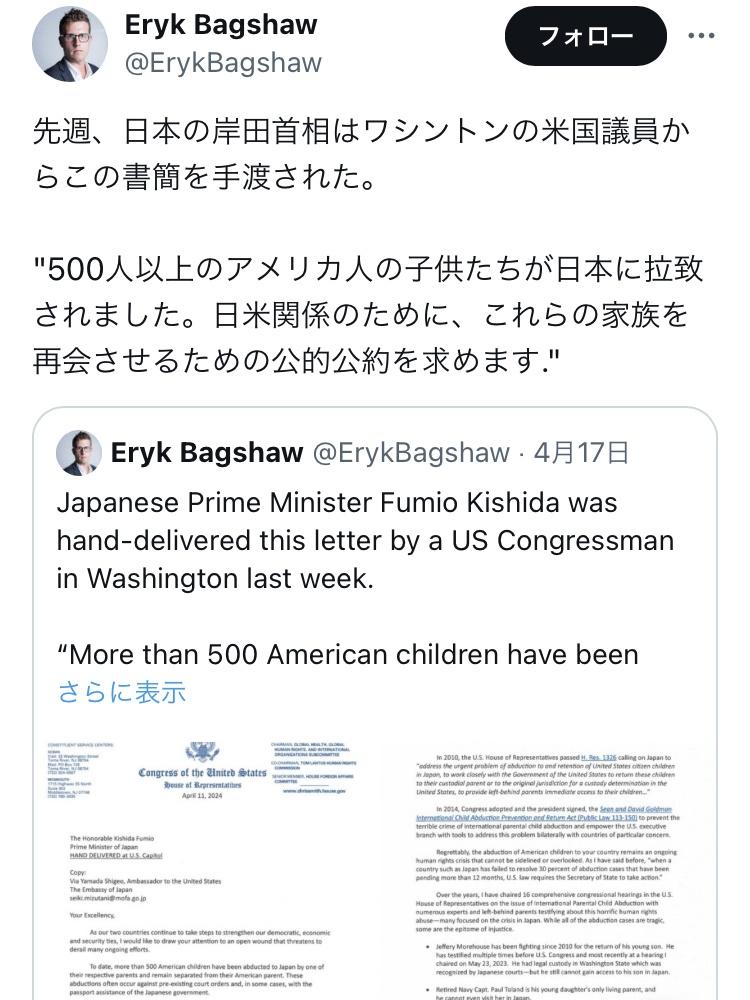This screenshot has height=1000, width=750.
Task: Click the quoted tweet's @ErykBagshaw handle
Action: point(411,453)
